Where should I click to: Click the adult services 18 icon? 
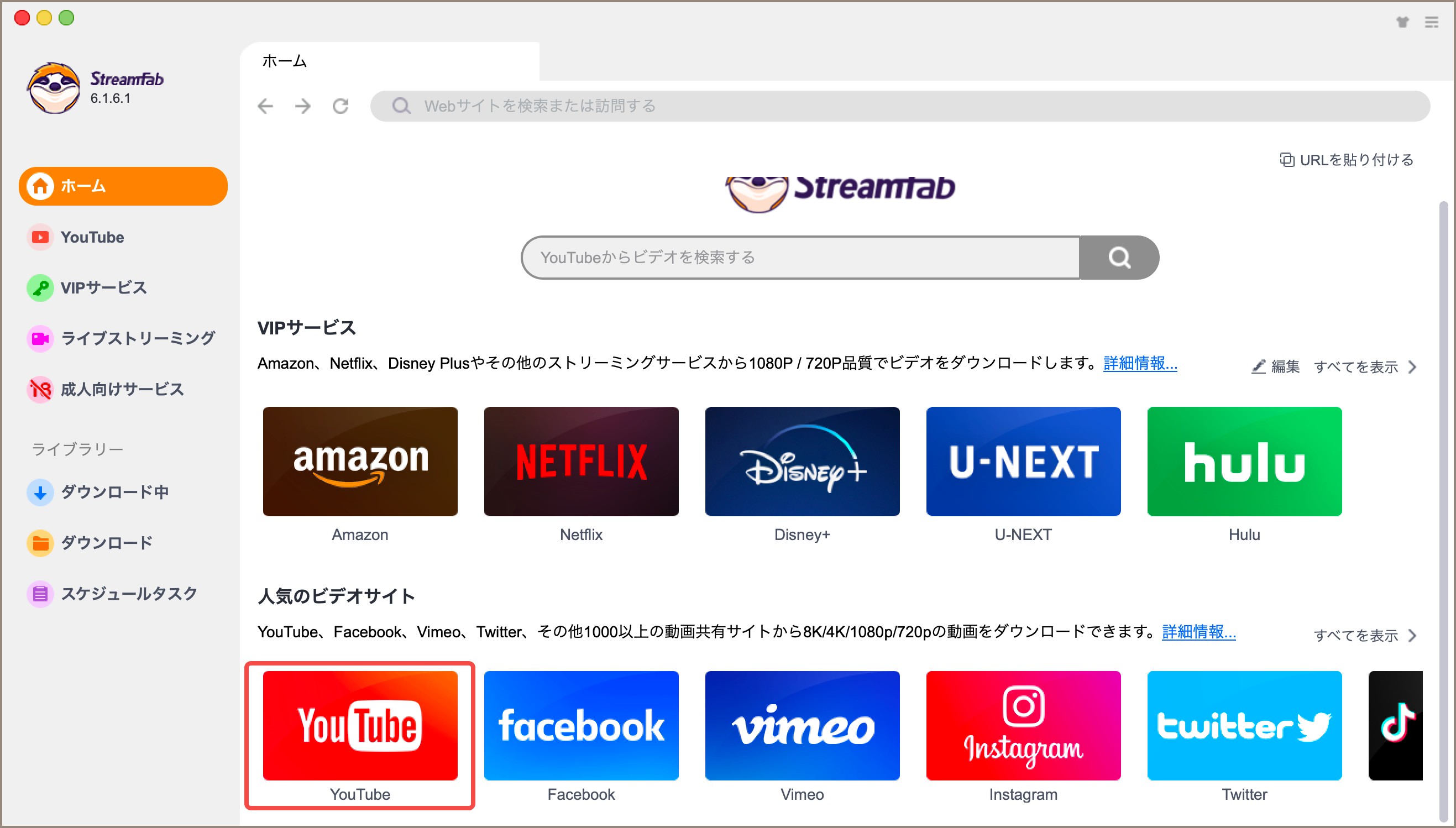click(40, 390)
